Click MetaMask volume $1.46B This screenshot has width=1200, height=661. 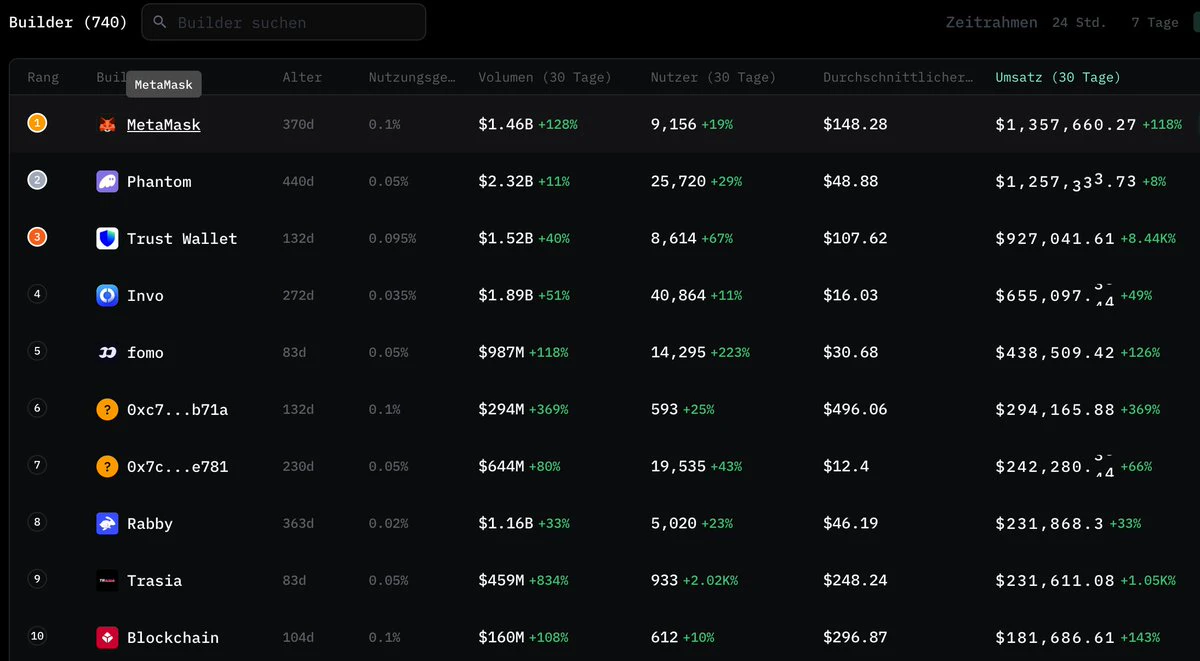click(x=506, y=125)
